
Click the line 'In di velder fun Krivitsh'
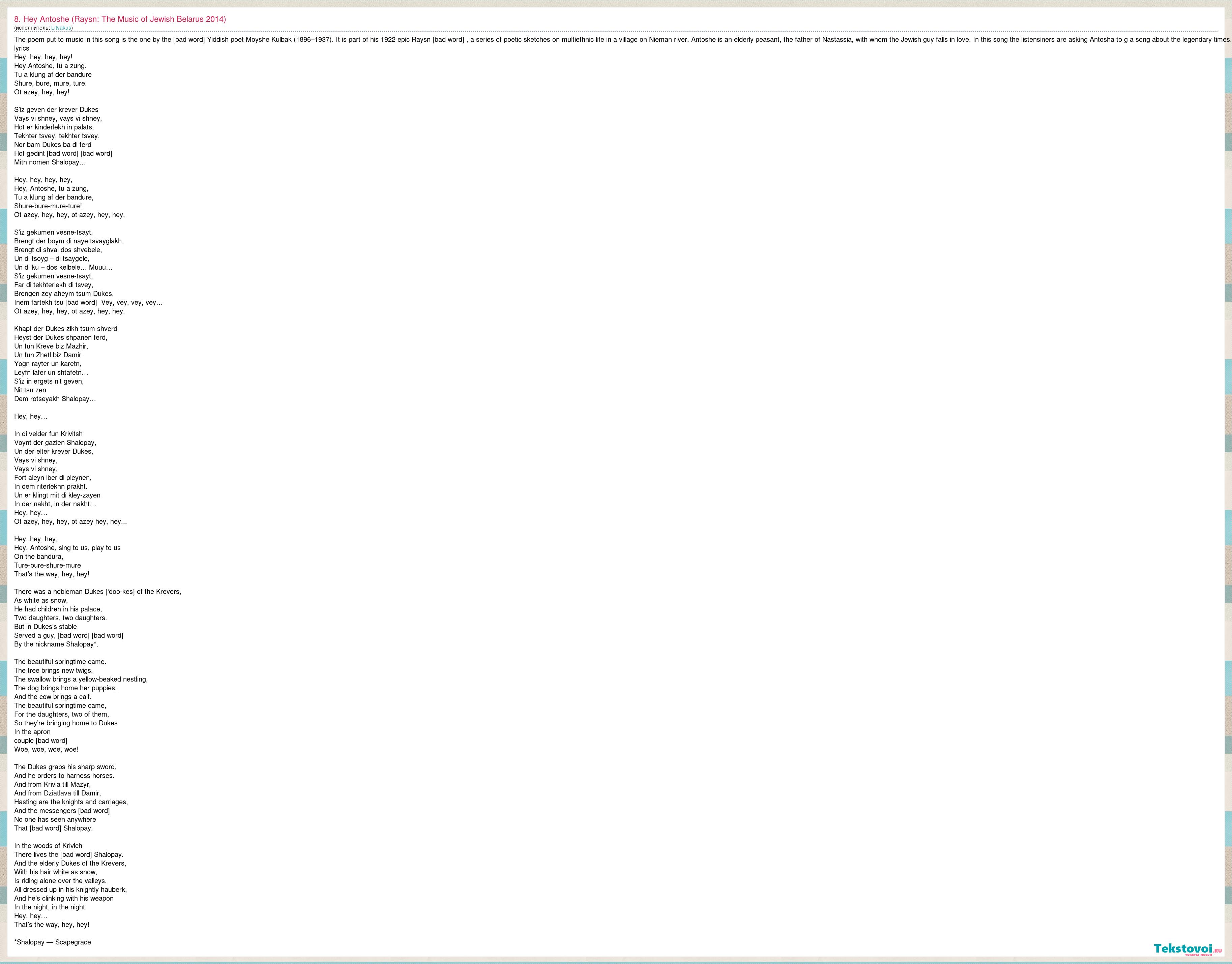(x=48, y=434)
